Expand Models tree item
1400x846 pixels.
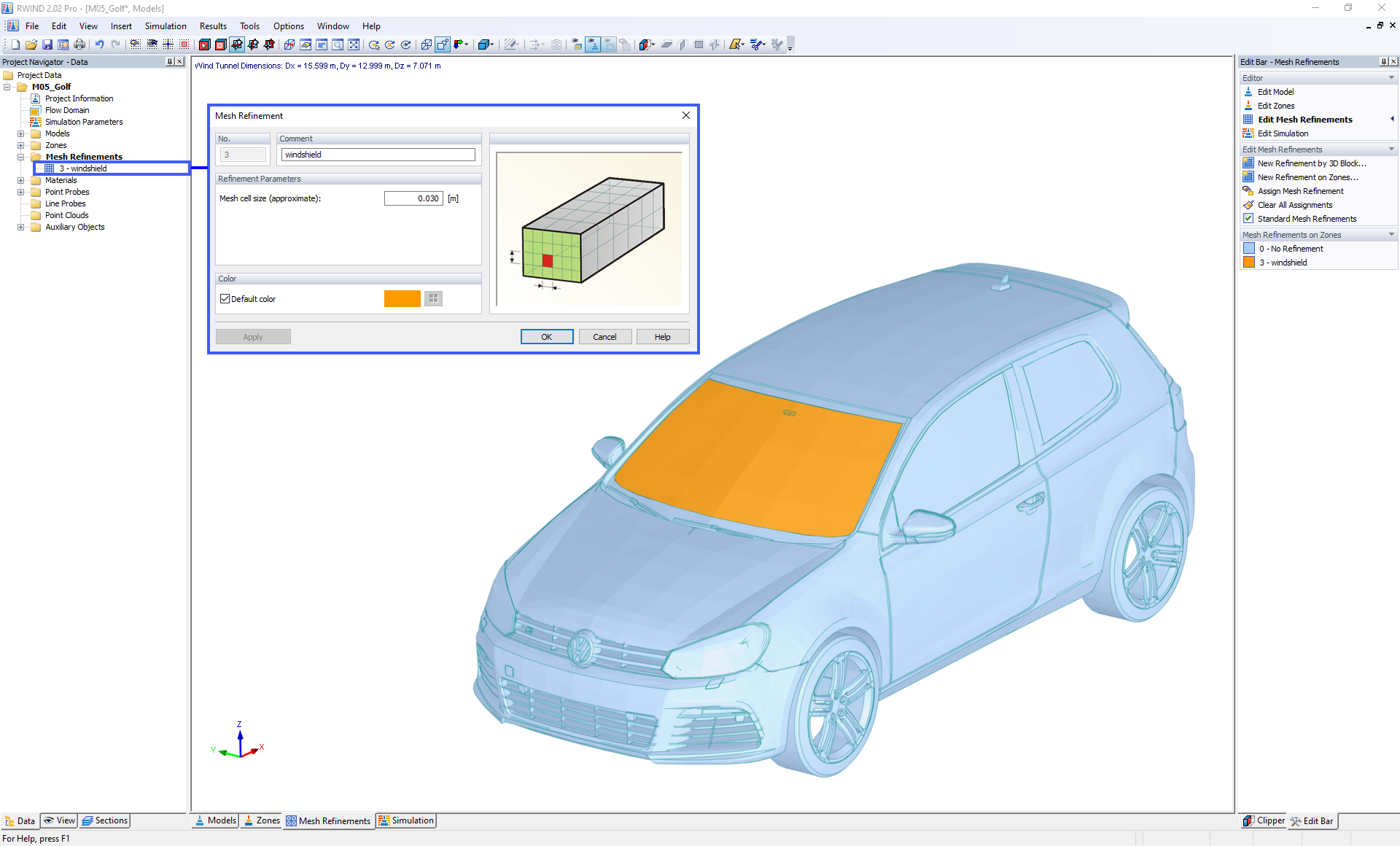point(22,134)
